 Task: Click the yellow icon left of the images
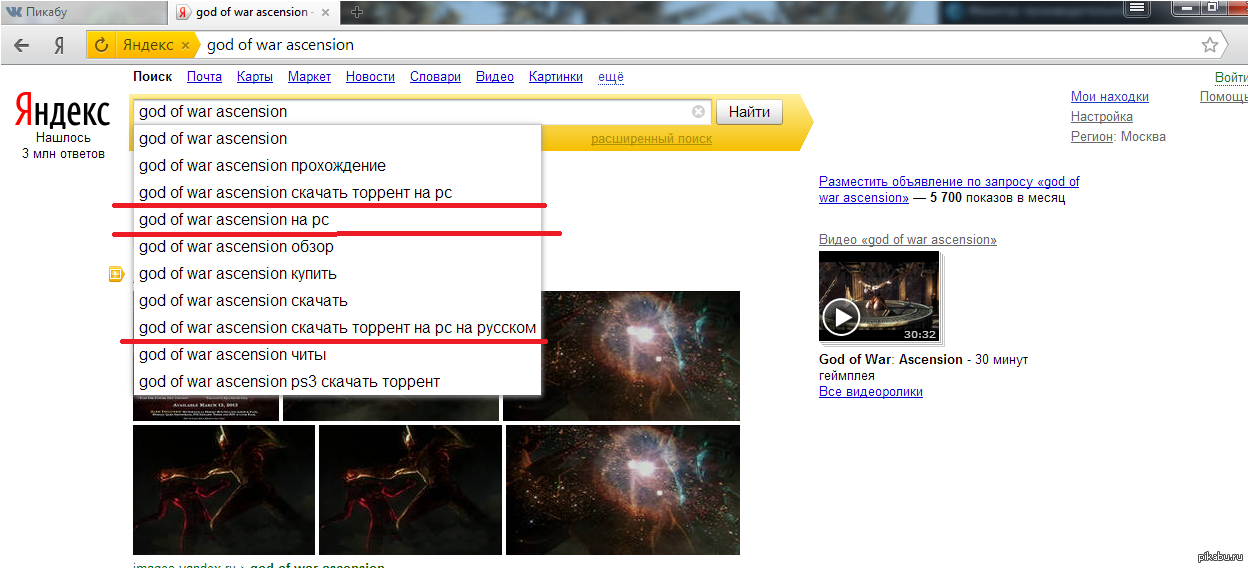click(x=116, y=274)
